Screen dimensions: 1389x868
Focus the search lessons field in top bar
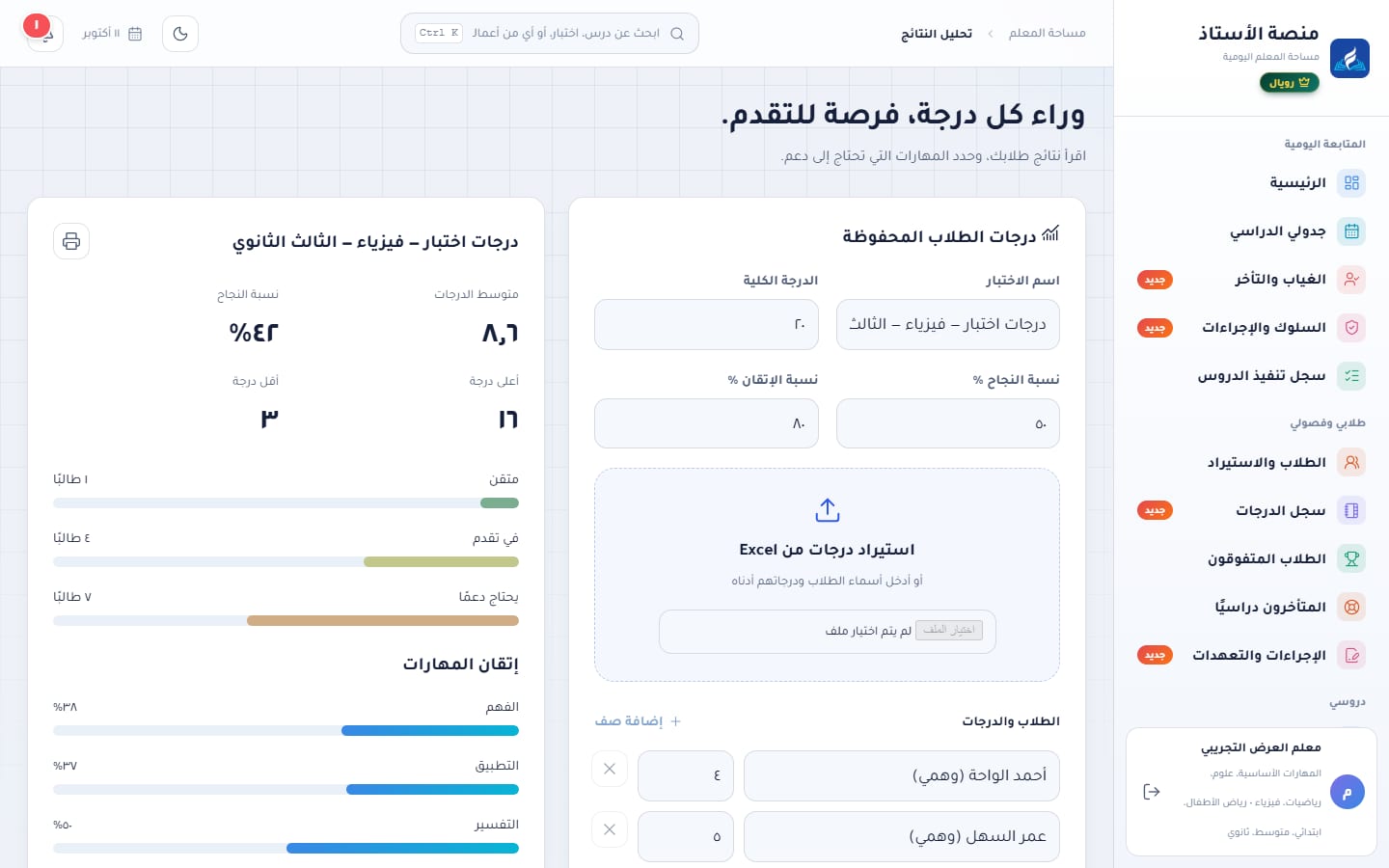(x=550, y=34)
